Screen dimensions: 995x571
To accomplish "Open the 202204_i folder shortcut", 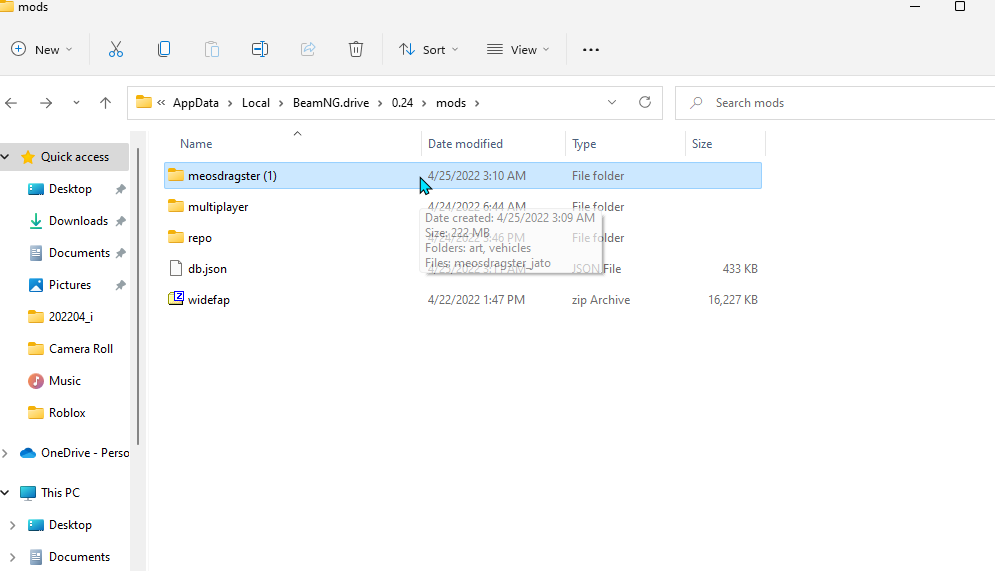I will [70, 317].
